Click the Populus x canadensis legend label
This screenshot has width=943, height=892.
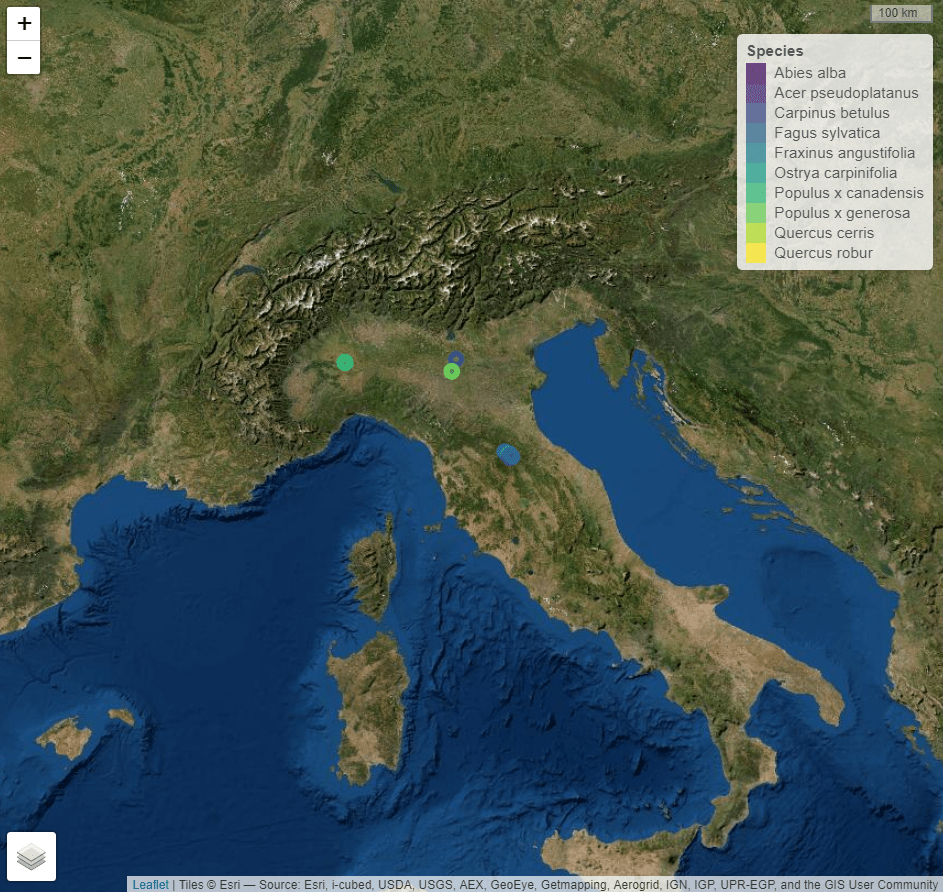848,193
